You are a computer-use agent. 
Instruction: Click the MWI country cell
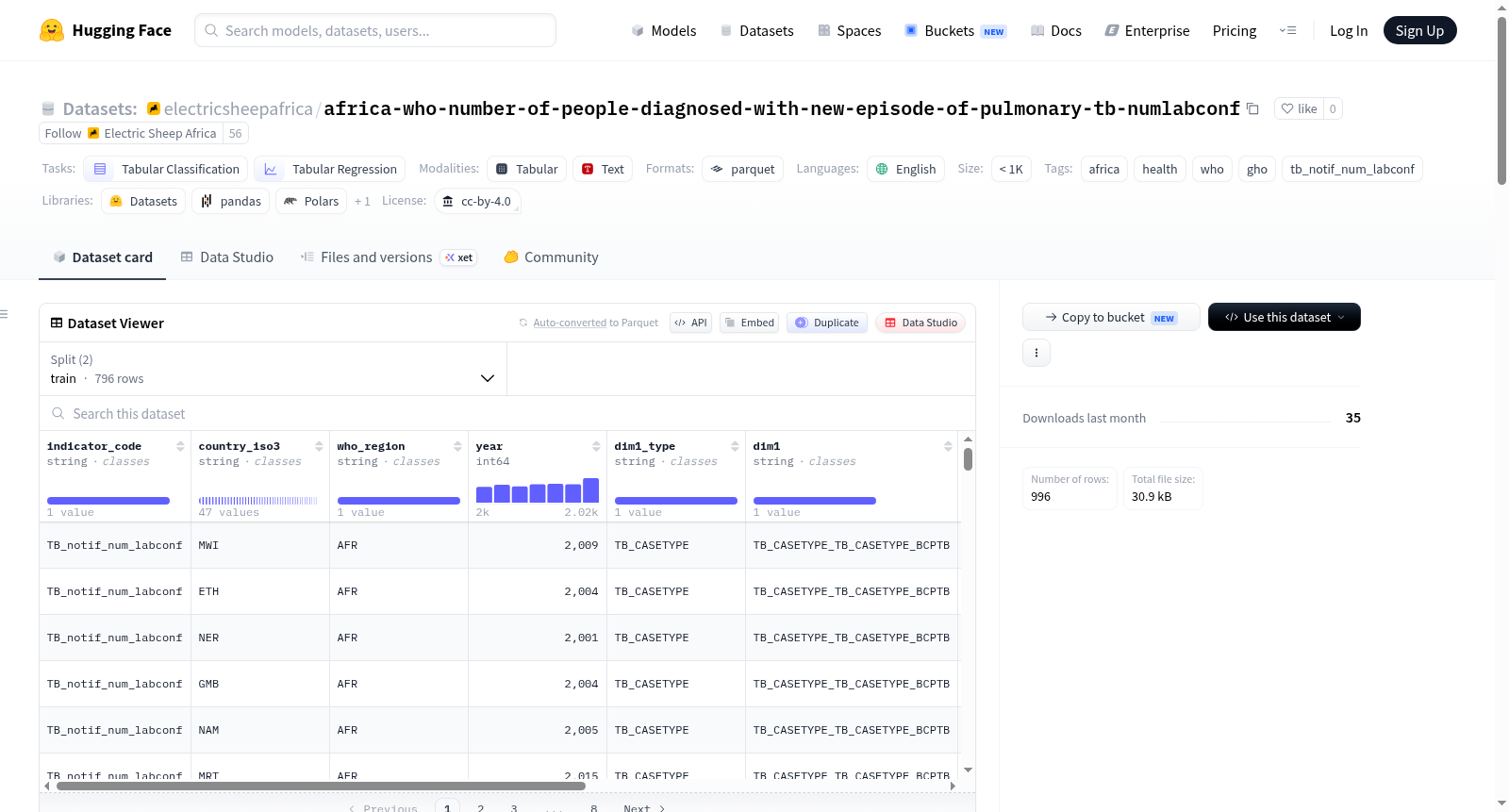(260, 545)
